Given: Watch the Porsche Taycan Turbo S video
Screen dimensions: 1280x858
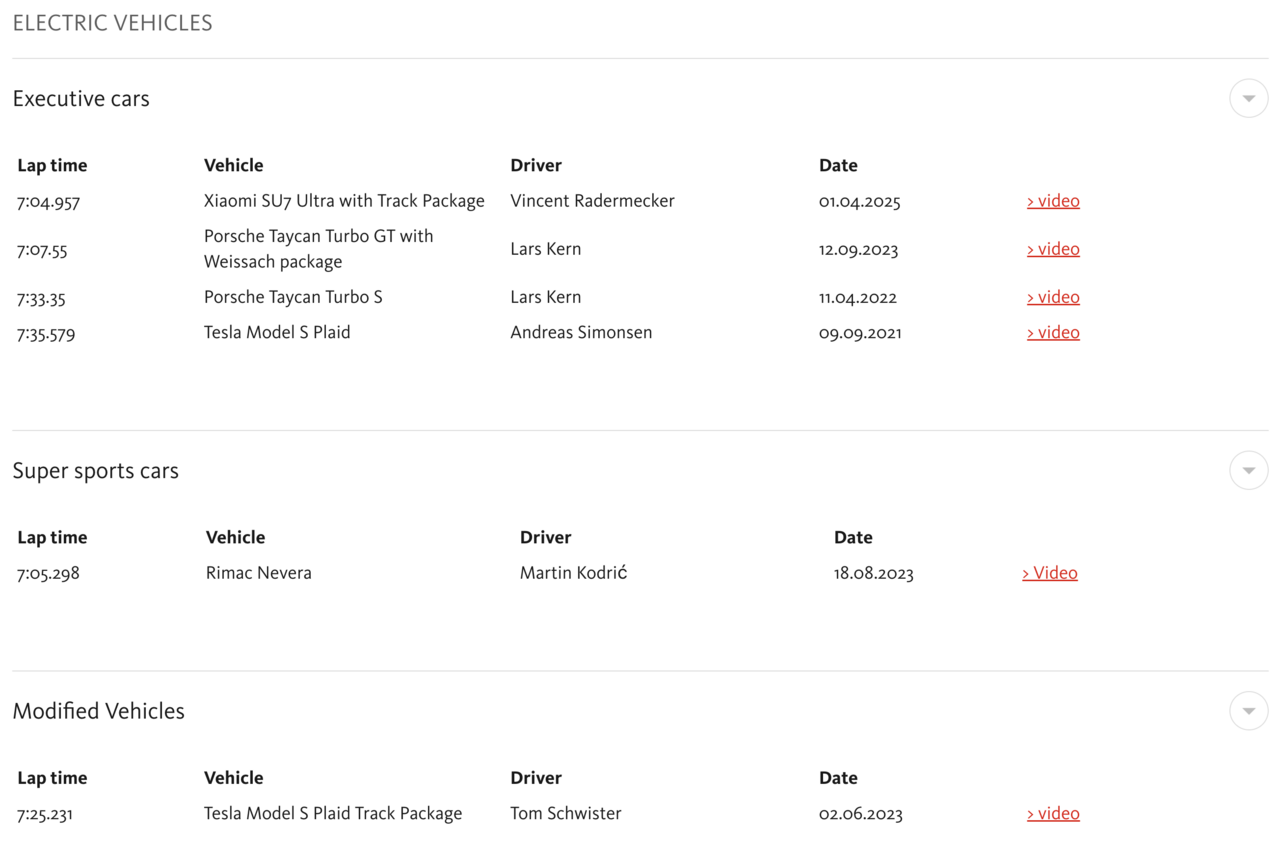Looking at the screenshot, I should pos(1053,297).
